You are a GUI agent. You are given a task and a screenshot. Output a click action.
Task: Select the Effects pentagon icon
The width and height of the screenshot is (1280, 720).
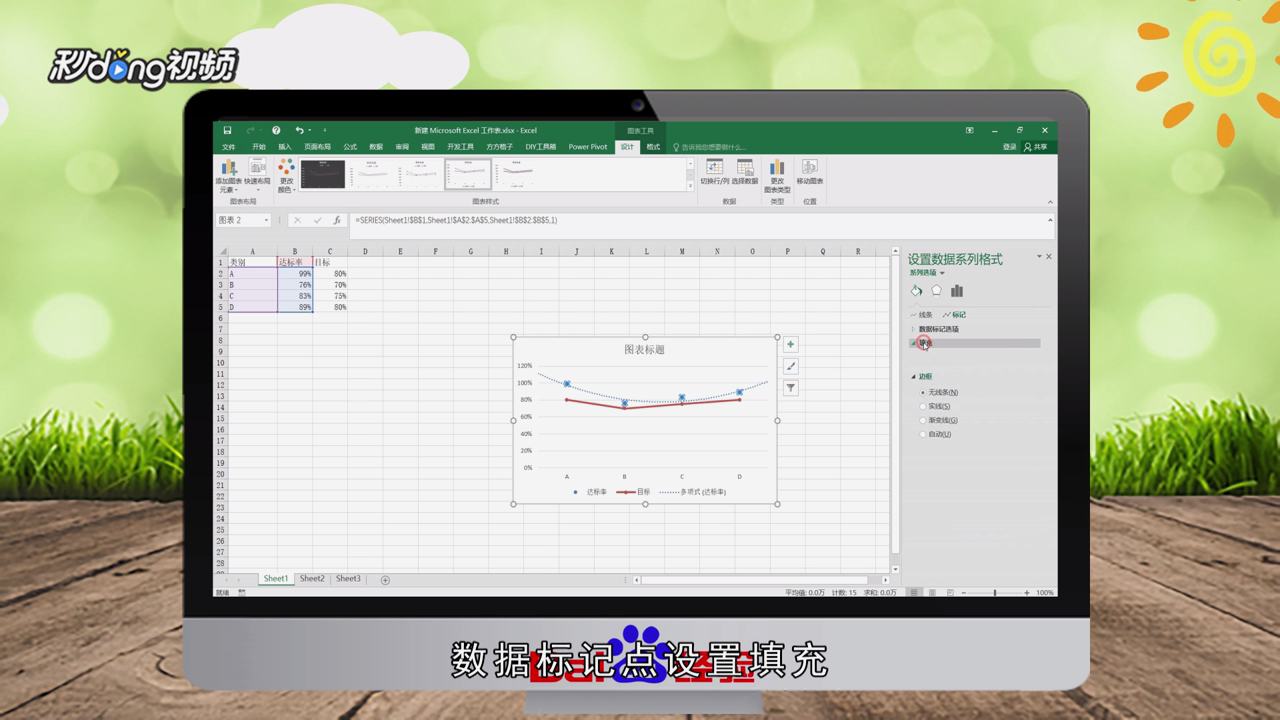(x=936, y=291)
